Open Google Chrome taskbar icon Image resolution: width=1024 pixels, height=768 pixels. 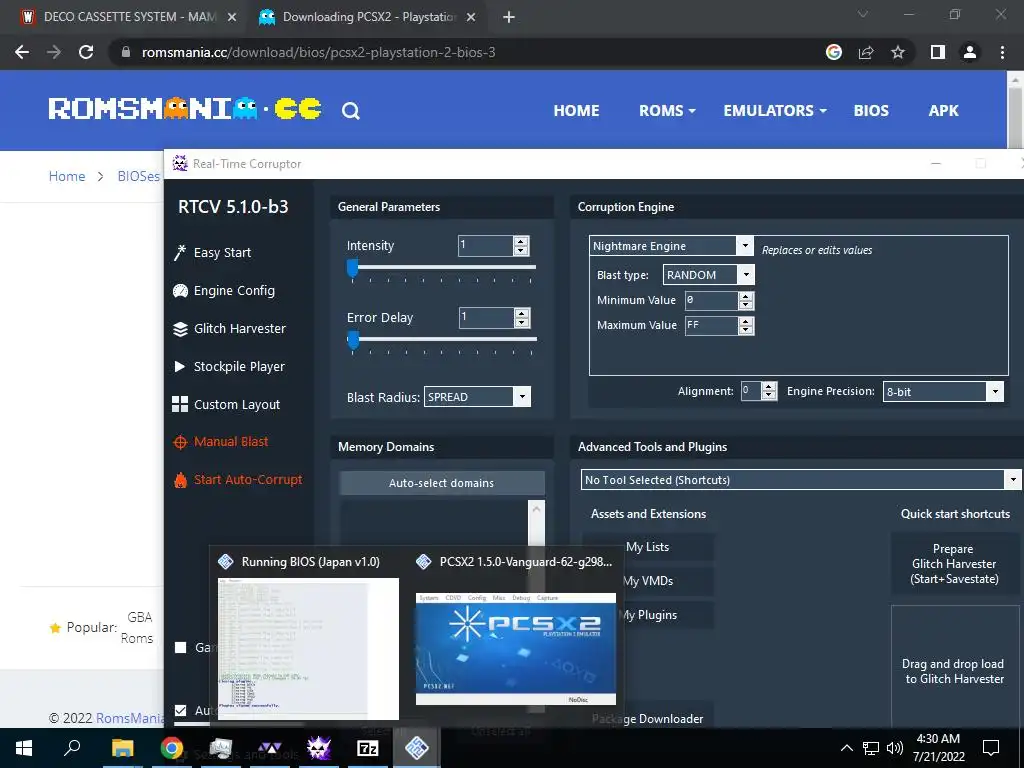(x=172, y=748)
